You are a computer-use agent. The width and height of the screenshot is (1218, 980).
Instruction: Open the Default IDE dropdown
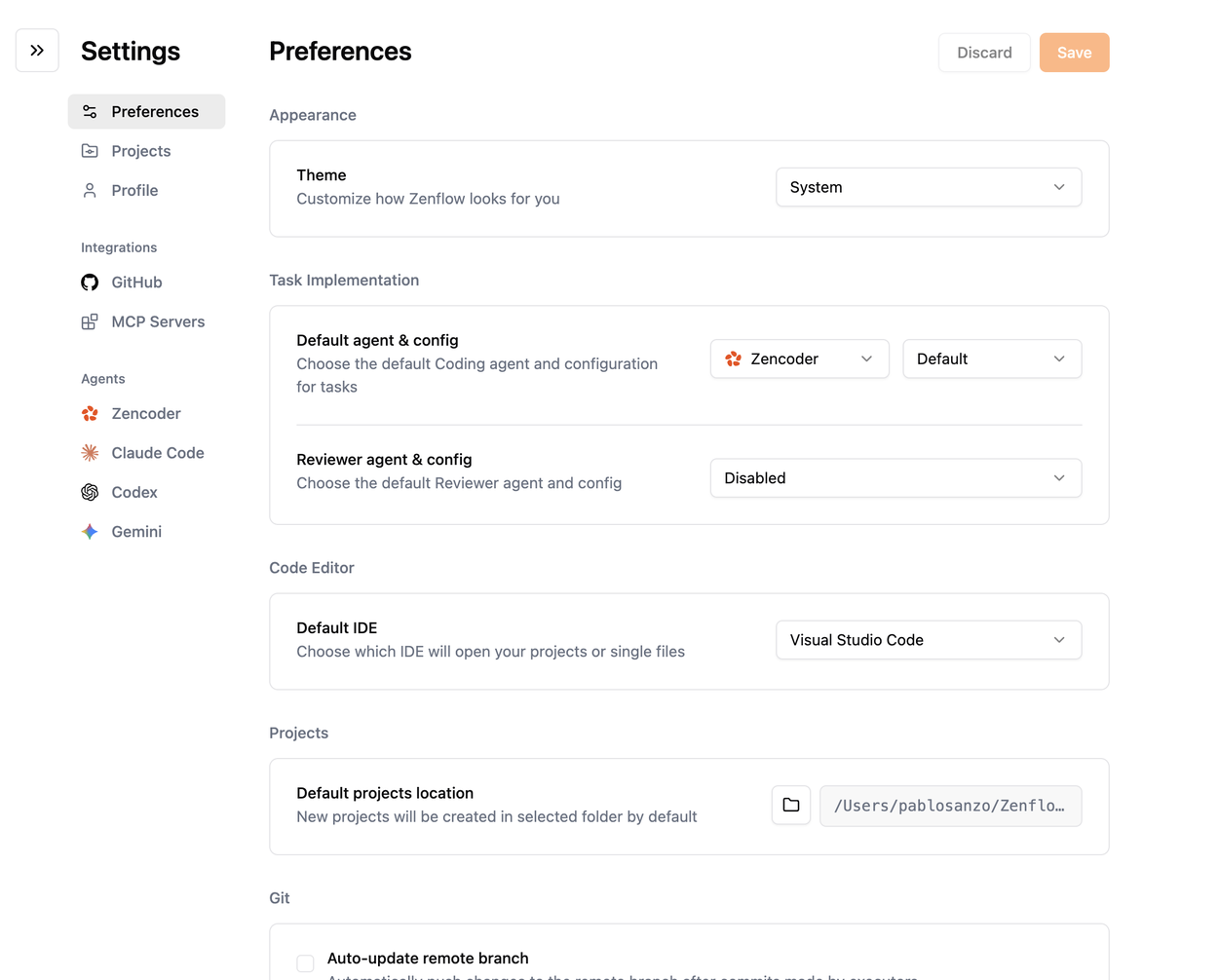click(928, 639)
